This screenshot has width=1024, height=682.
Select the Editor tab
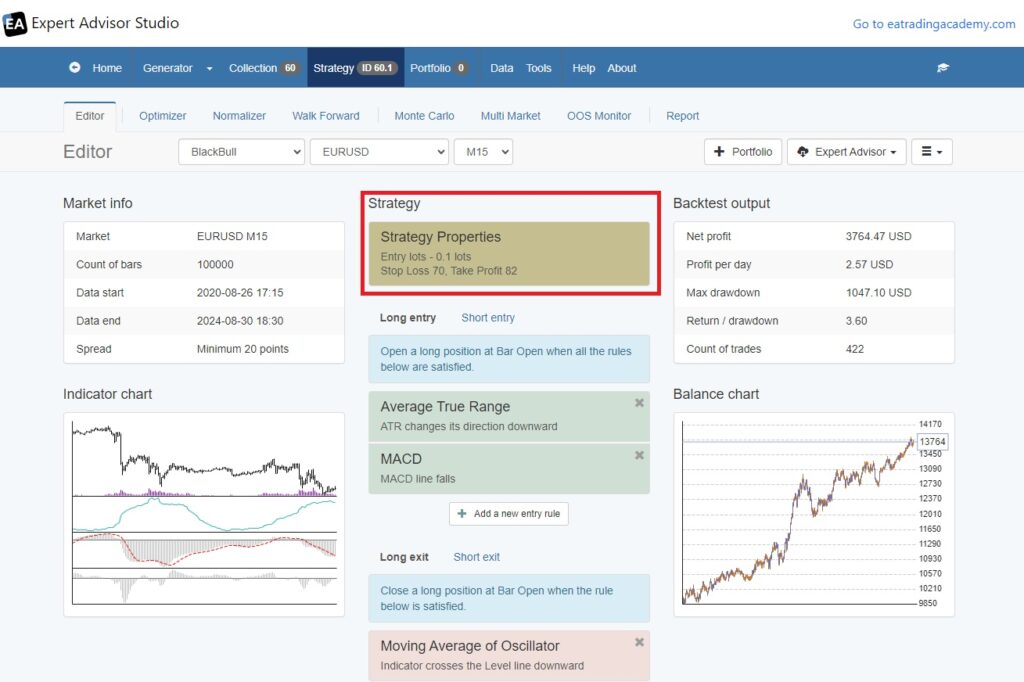pos(89,116)
